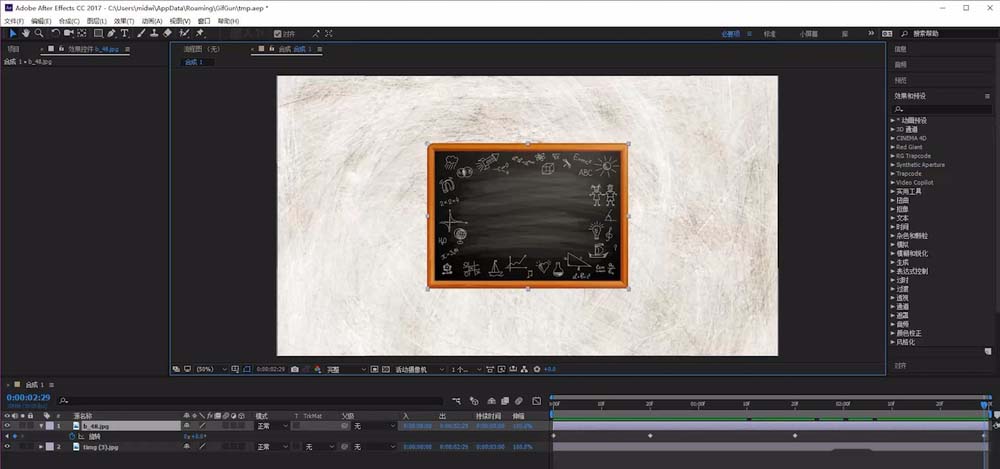Select the Pen tool
The image size is (1000, 469).
(112, 33)
